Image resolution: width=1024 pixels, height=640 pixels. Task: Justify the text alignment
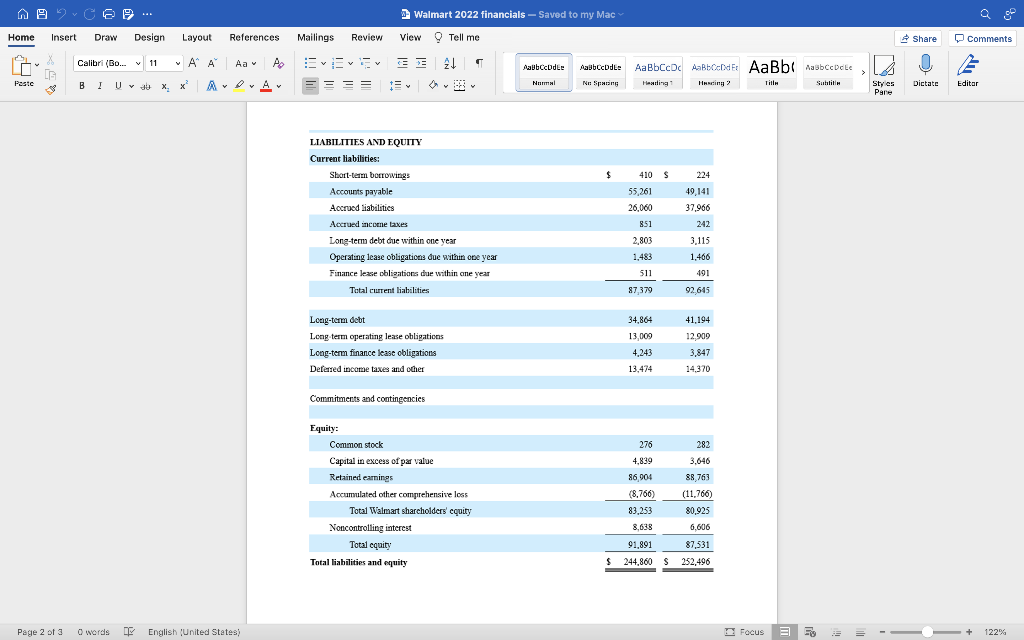(366, 86)
